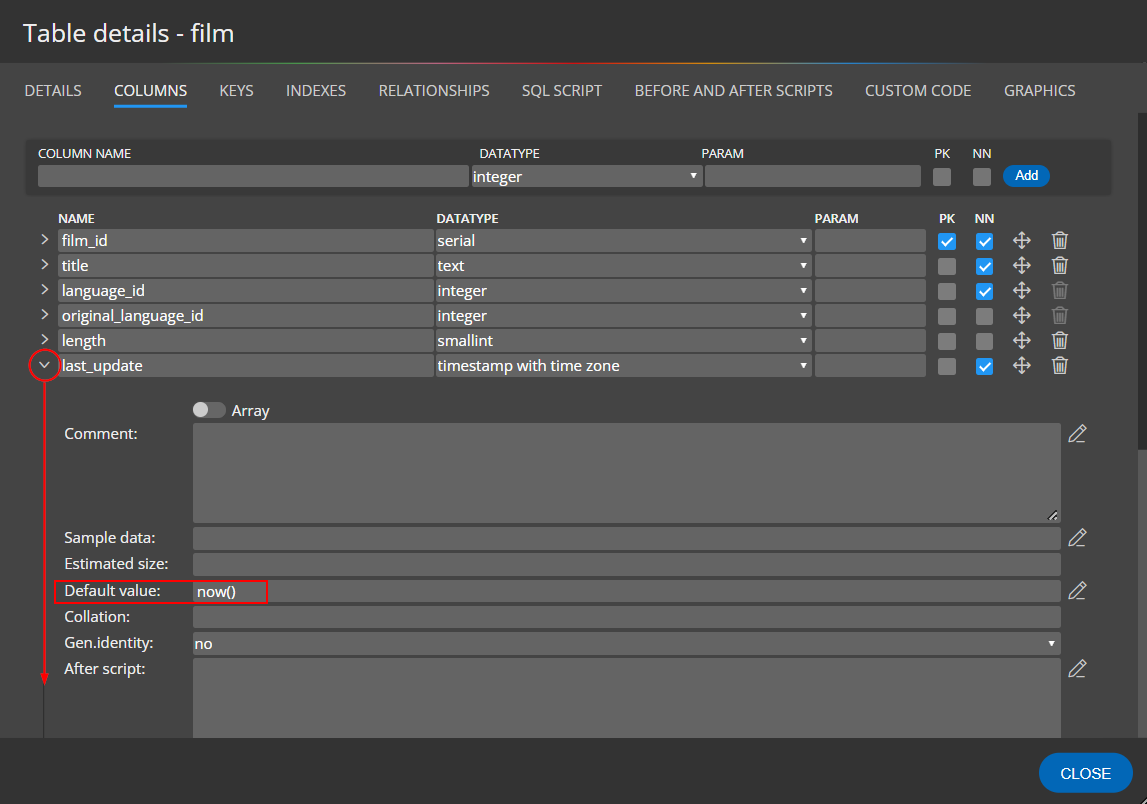Edit Default value with the pencil icon

[x=1077, y=590]
